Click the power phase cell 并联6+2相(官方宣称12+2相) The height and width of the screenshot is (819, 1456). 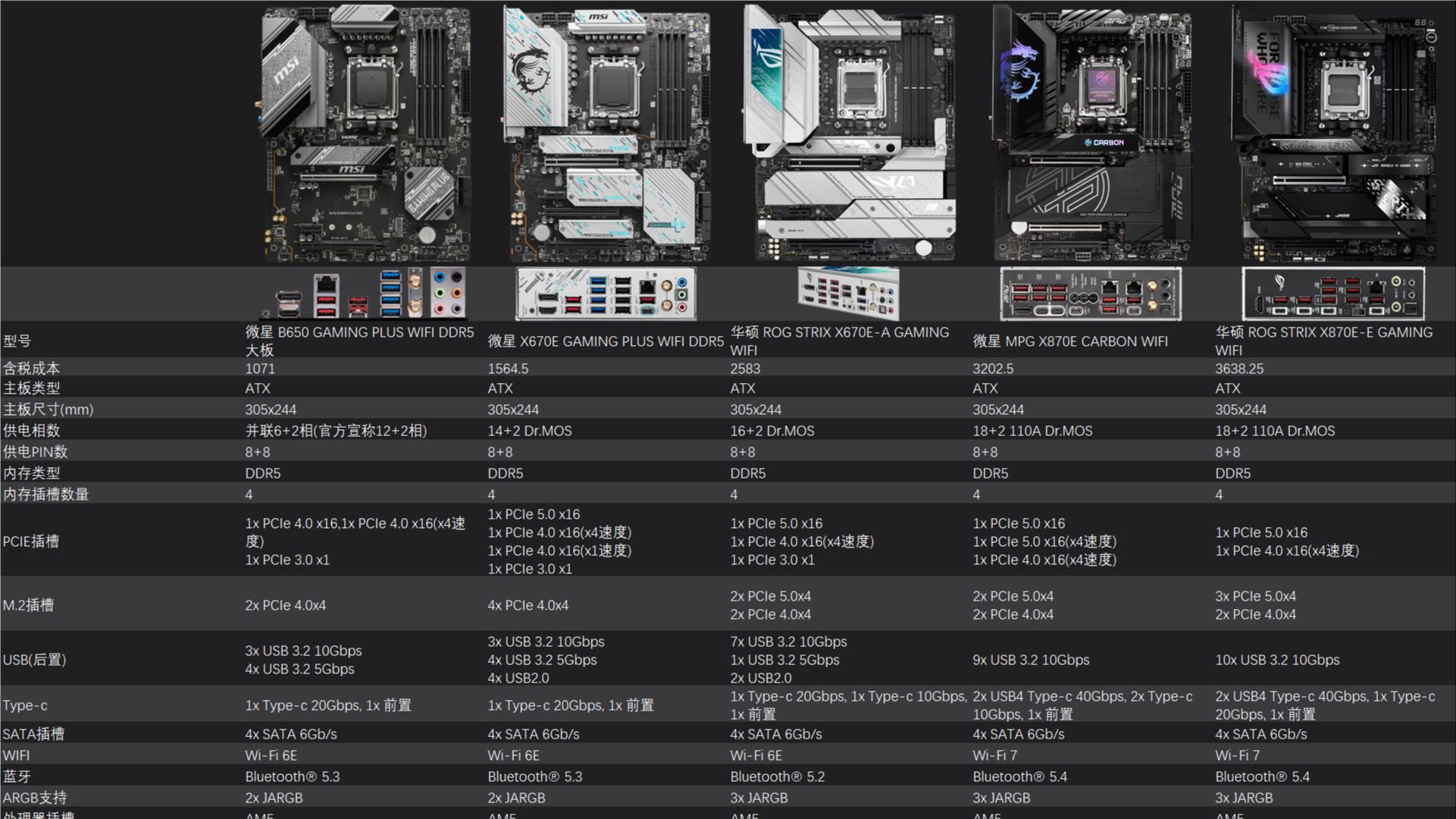336,431
